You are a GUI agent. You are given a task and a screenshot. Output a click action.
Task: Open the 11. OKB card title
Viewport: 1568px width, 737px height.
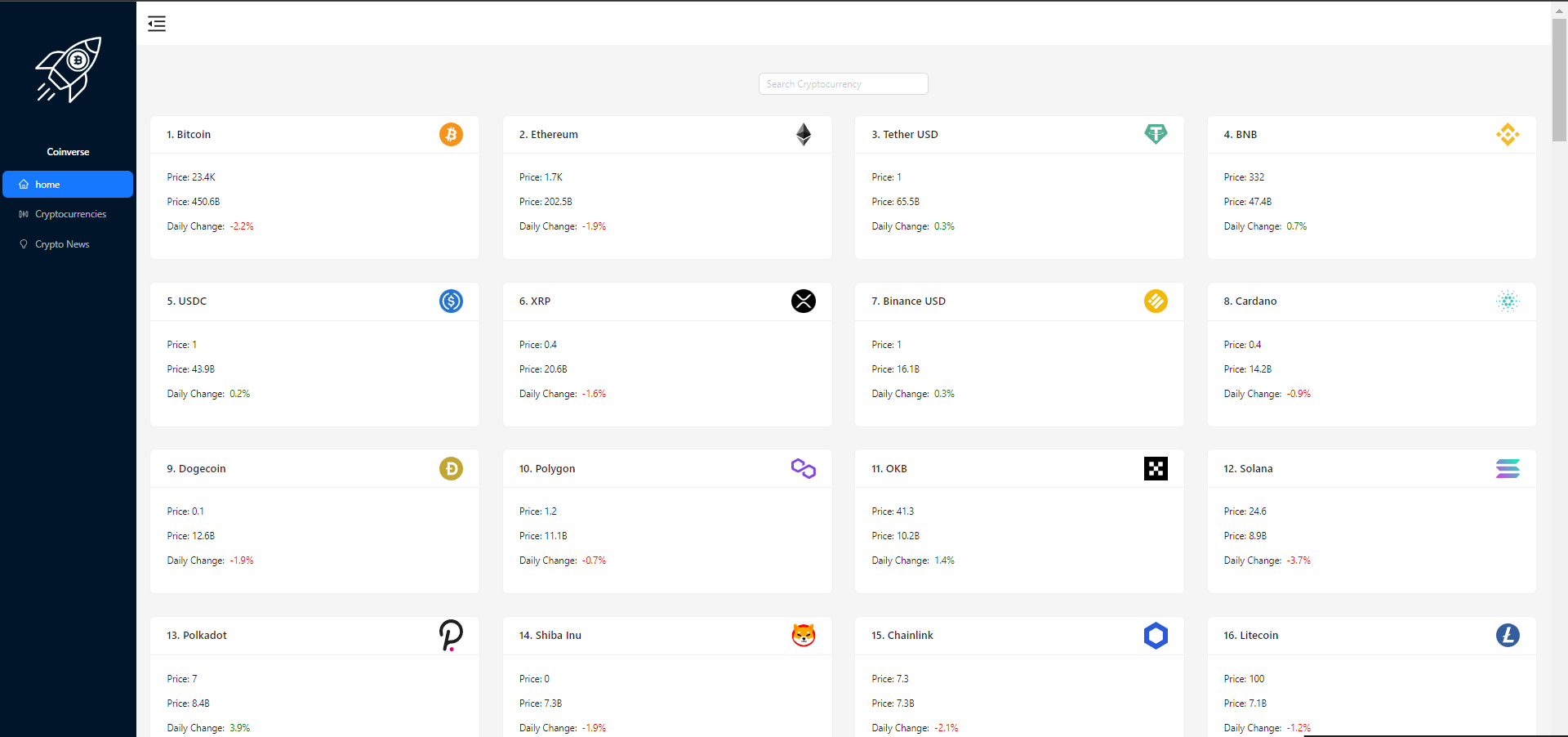pyautogui.click(x=889, y=469)
